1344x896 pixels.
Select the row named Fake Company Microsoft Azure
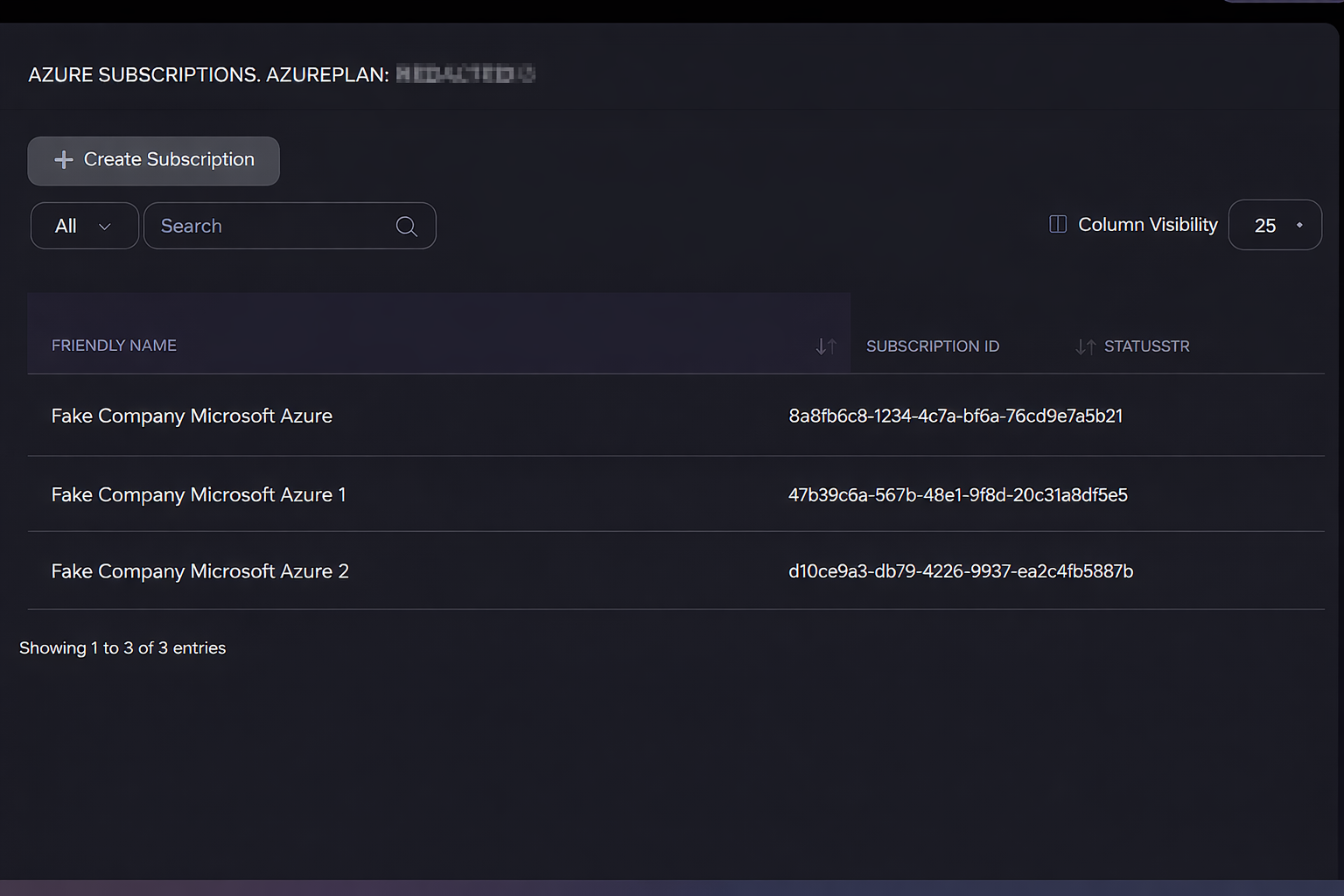pyautogui.click(x=675, y=416)
